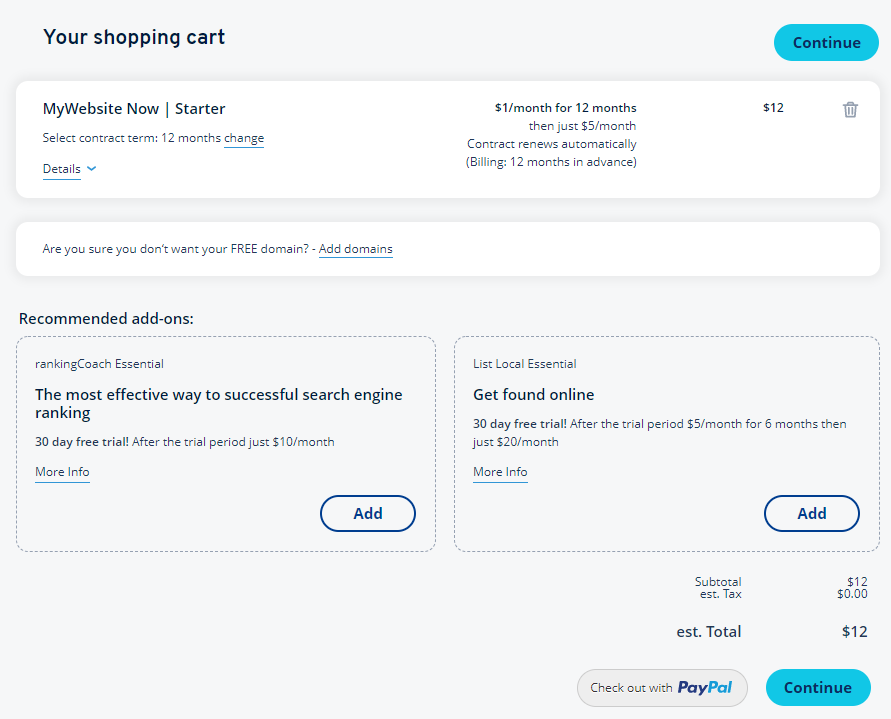Image resolution: width=891 pixels, height=719 pixels.
Task: Click the 'est. Tax' label
Action: (721, 594)
